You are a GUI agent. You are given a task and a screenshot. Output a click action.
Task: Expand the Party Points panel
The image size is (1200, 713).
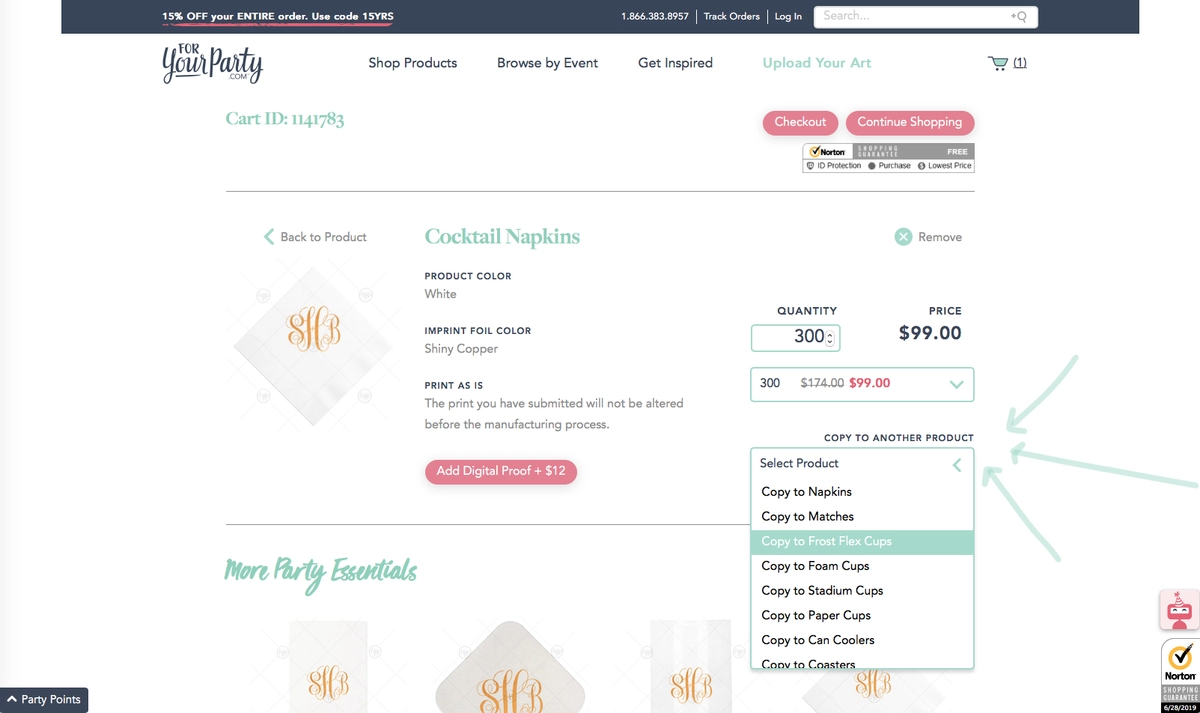click(x=44, y=699)
